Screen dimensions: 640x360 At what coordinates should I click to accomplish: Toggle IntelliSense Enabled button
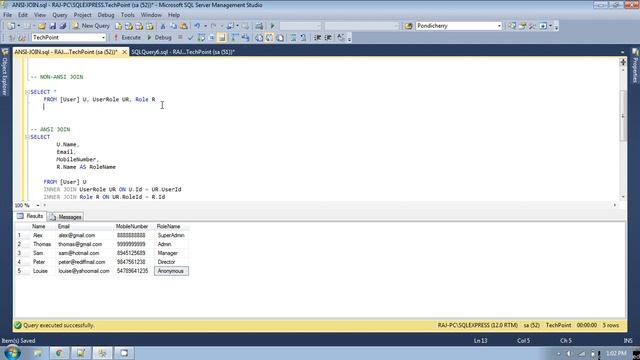pyautogui.click(x=222, y=38)
